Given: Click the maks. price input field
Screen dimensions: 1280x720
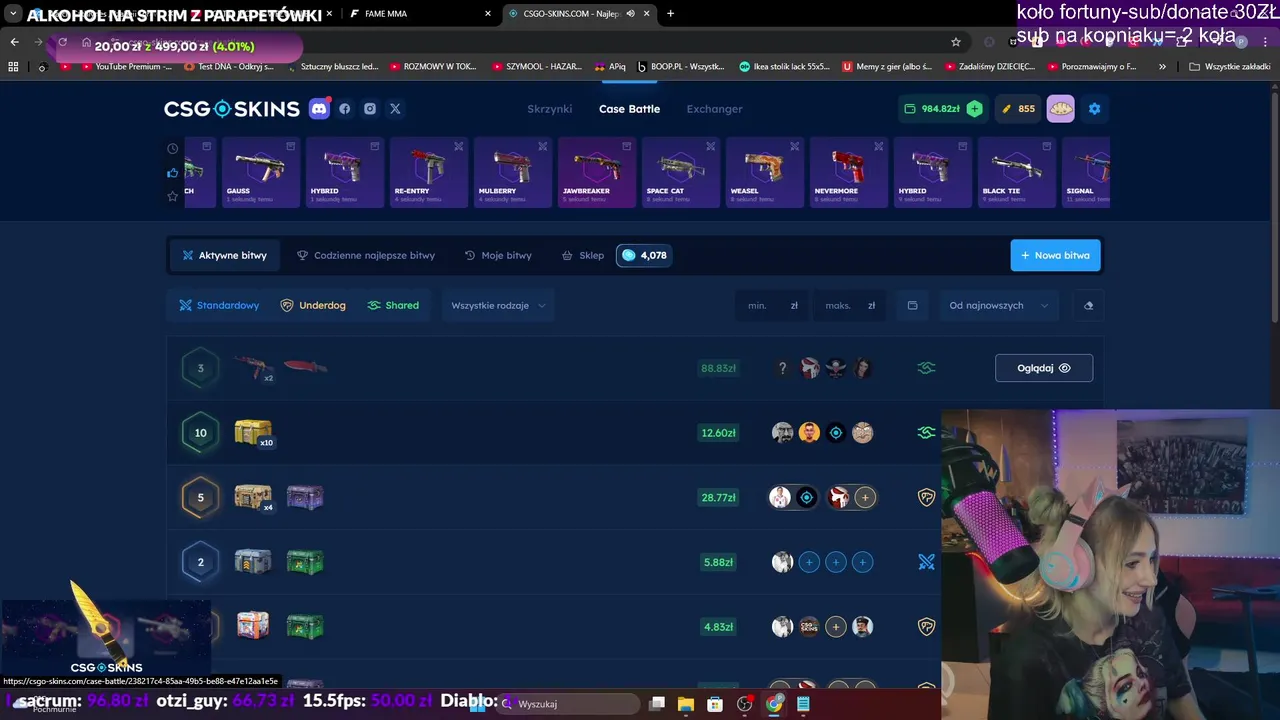Looking at the screenshot, I should 849,305.
